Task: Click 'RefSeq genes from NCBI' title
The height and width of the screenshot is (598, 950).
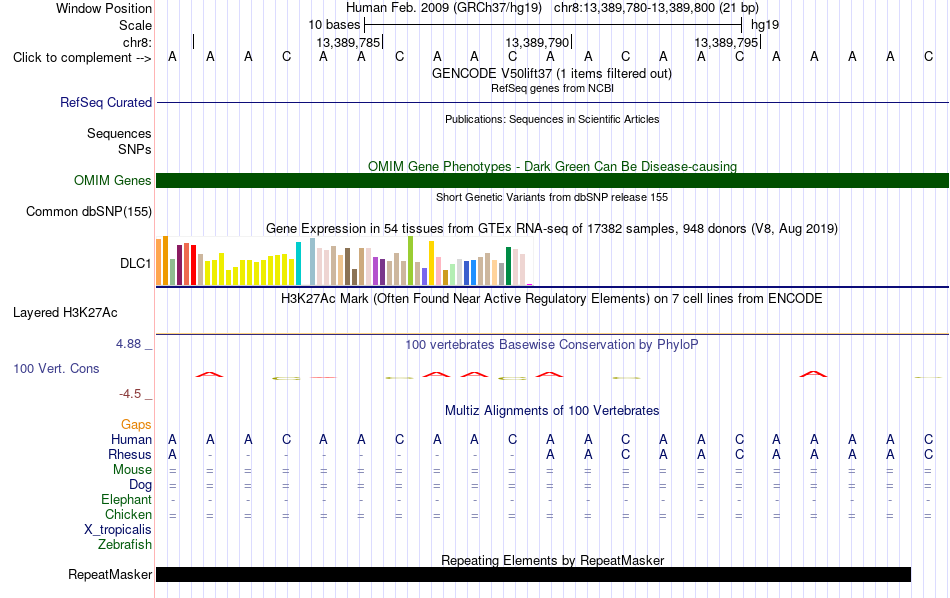Action: point(552,88)
